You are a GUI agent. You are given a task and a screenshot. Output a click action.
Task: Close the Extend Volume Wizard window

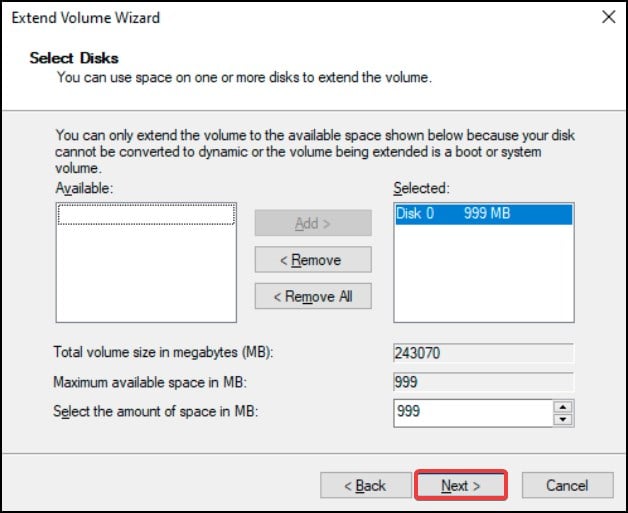pyautogui.click(x=608, y=17)
